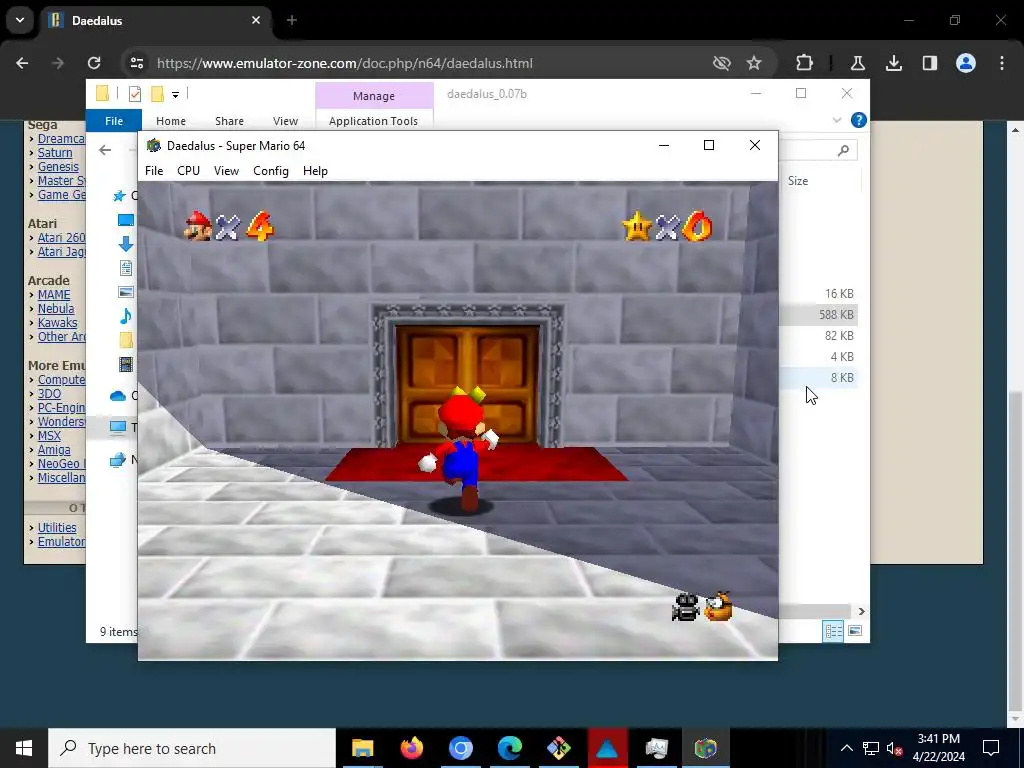Switch to the Home ribbon tab

pos(170,121)
